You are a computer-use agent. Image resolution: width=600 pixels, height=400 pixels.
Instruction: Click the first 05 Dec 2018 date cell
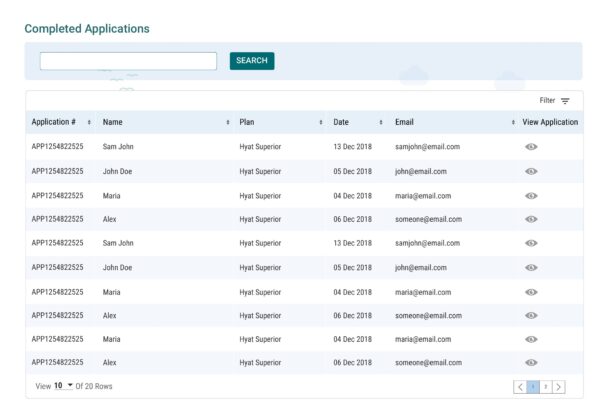pos(352,171)
